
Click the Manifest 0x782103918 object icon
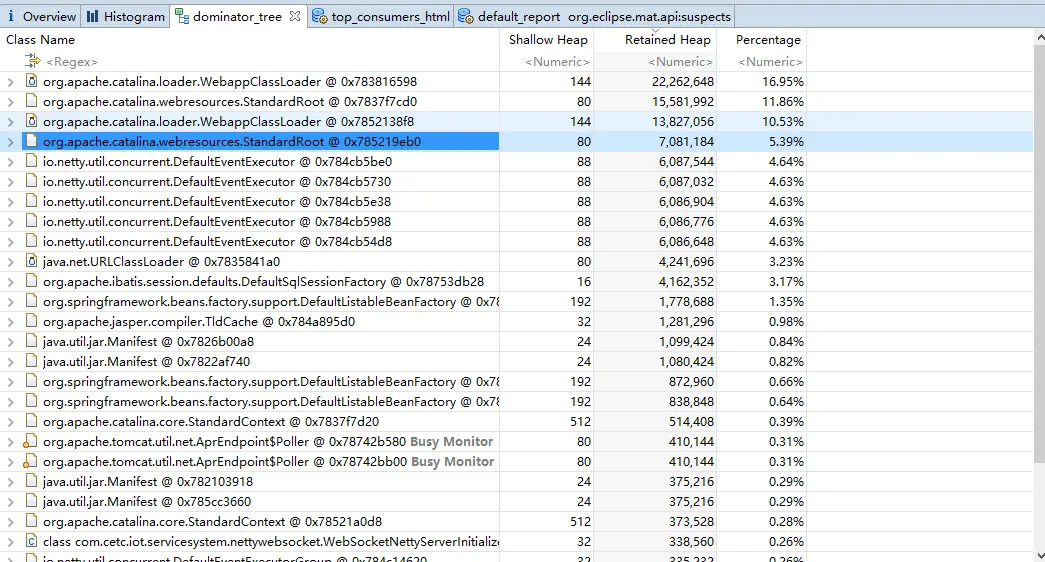pyautogui.click(x=31, y=481)
